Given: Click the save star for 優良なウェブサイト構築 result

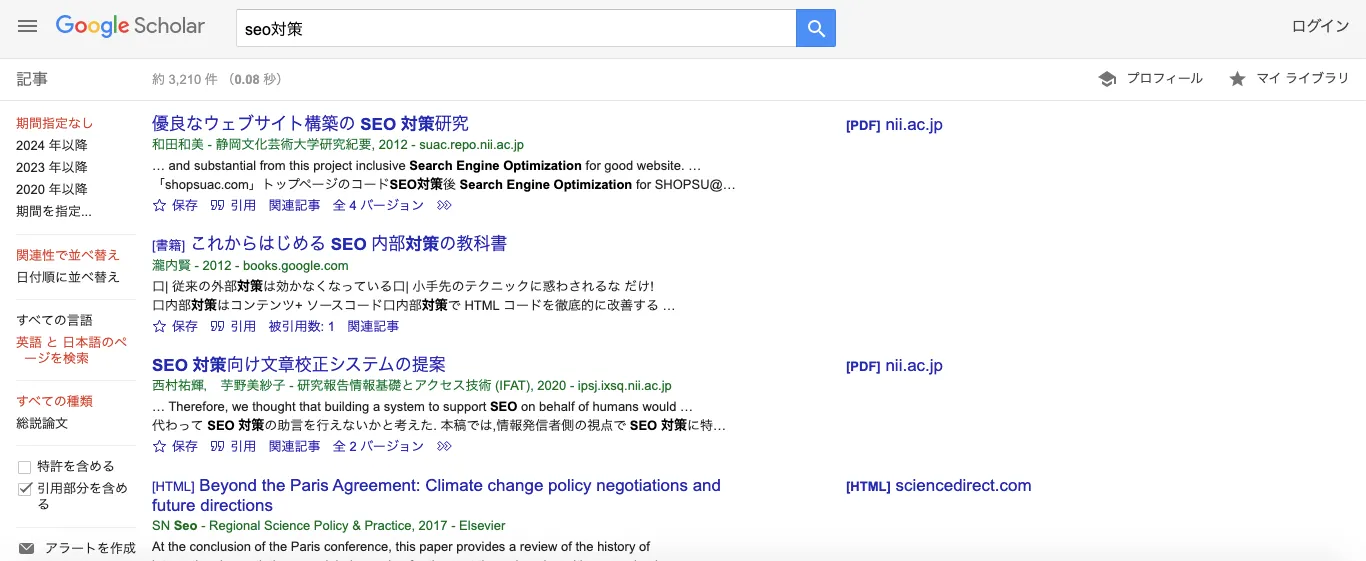Looking at the screenshot, I should pyautogui.click(x=159, y=205).
